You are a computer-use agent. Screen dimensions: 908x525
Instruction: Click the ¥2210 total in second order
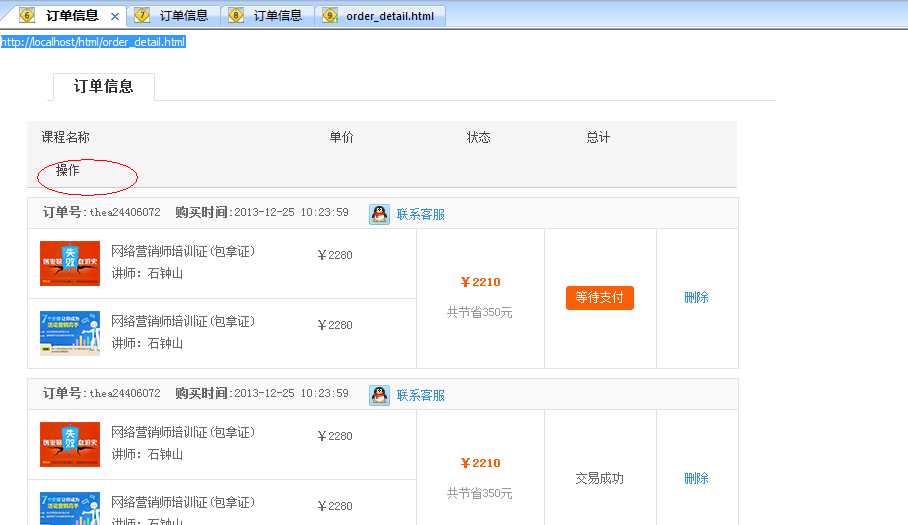coord(480,463)
